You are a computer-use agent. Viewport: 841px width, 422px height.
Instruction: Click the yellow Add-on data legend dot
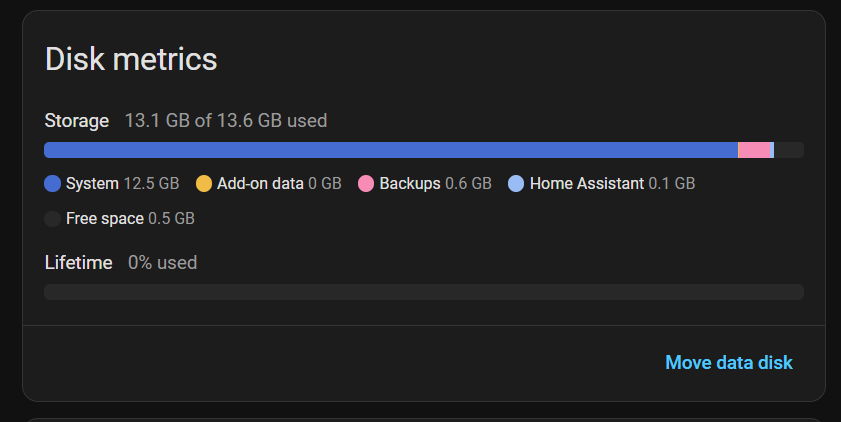[x=204, y=184]
